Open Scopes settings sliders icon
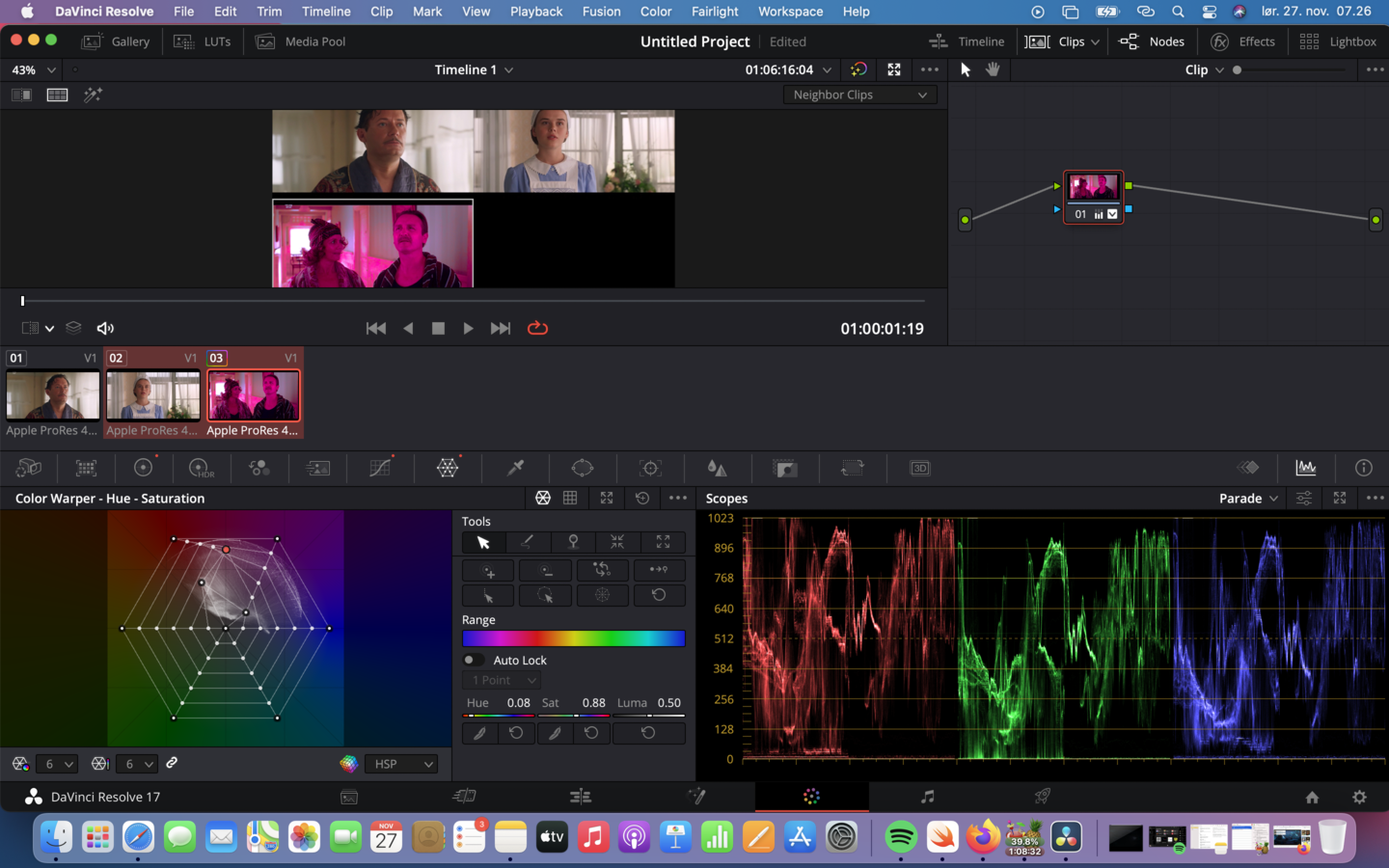The height and width of the screenshot is (868, 1389). (x=1304, y=498)
